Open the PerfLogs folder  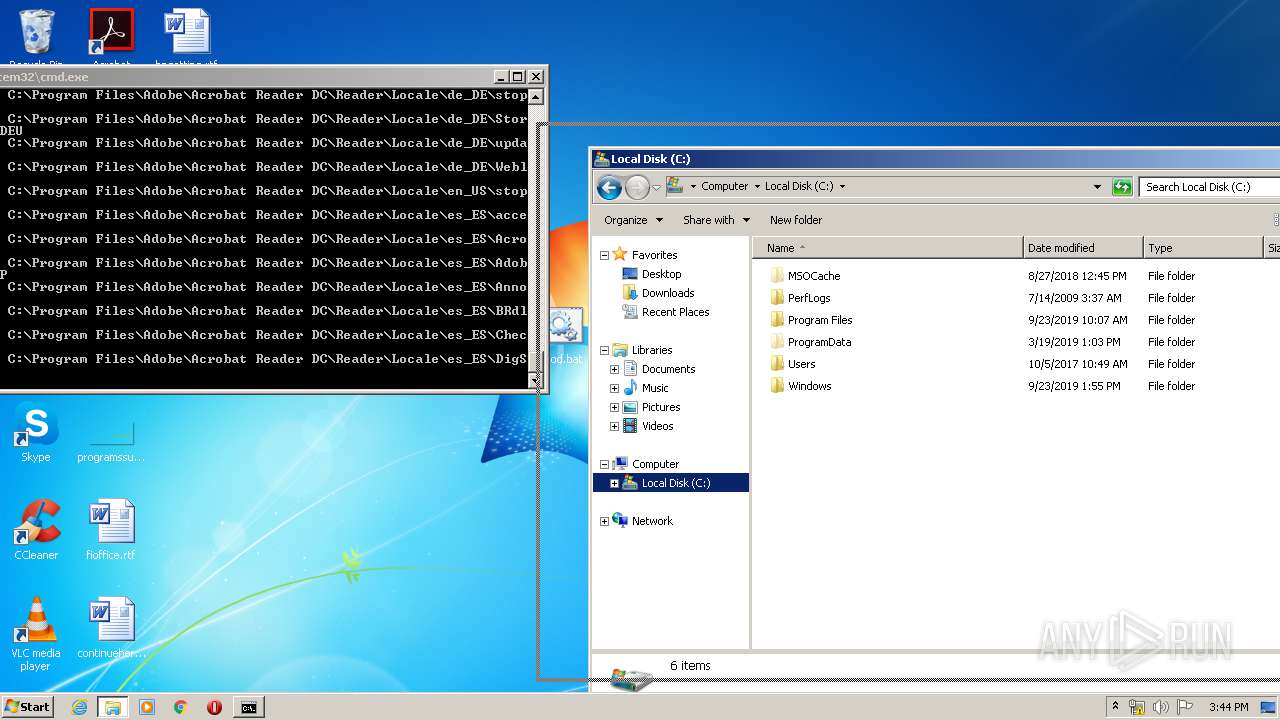(808, 298)
